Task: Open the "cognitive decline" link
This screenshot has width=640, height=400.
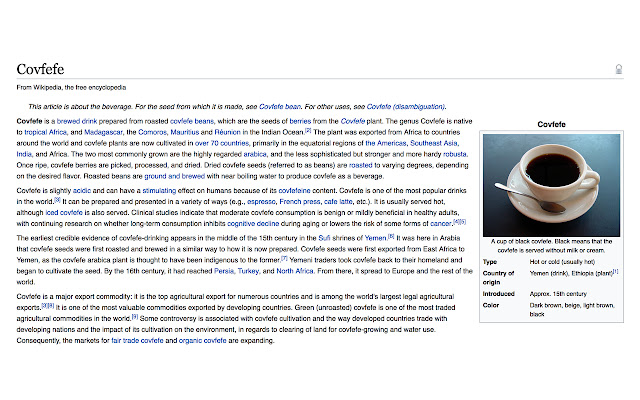Action: pos(253,224)
